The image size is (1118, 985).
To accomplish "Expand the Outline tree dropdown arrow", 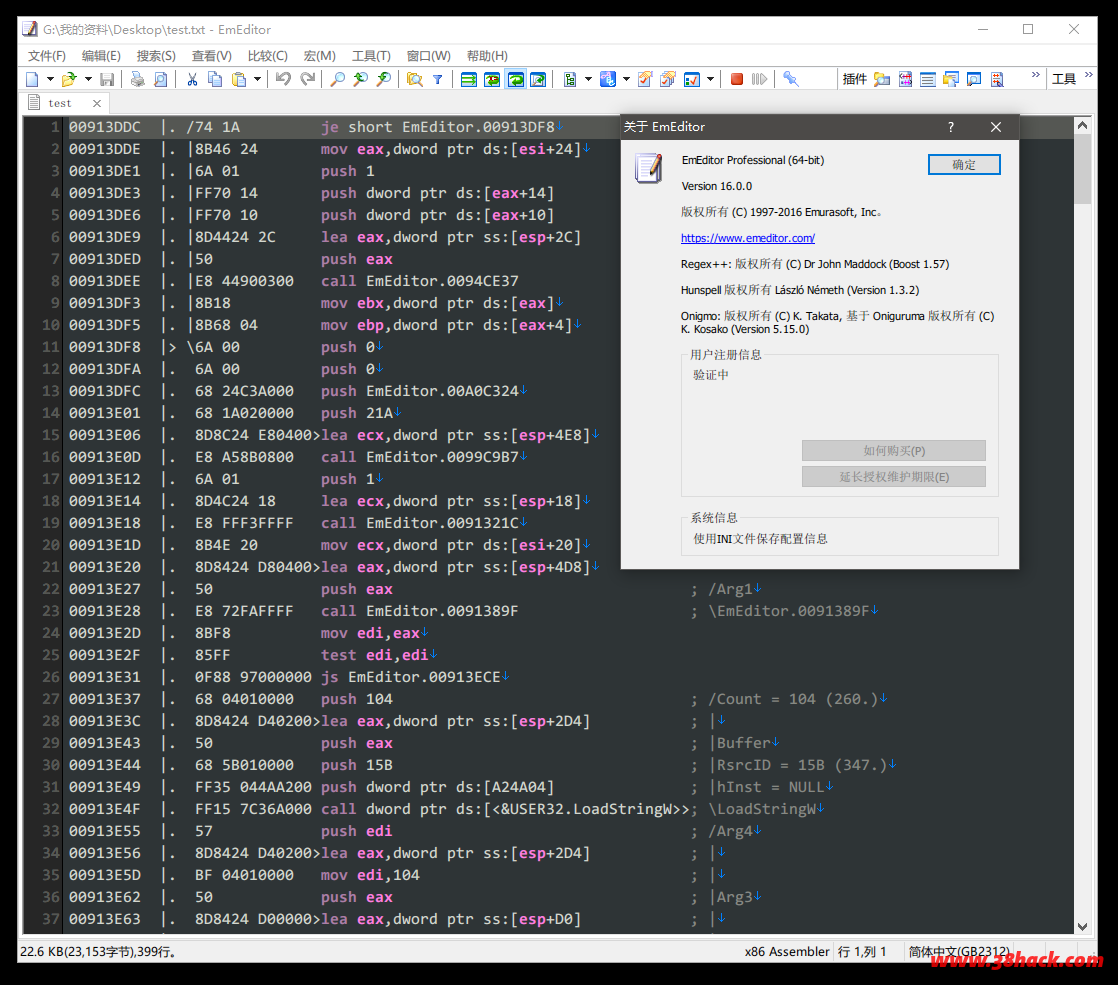I will pyautogui.click(x=588, y=79).
